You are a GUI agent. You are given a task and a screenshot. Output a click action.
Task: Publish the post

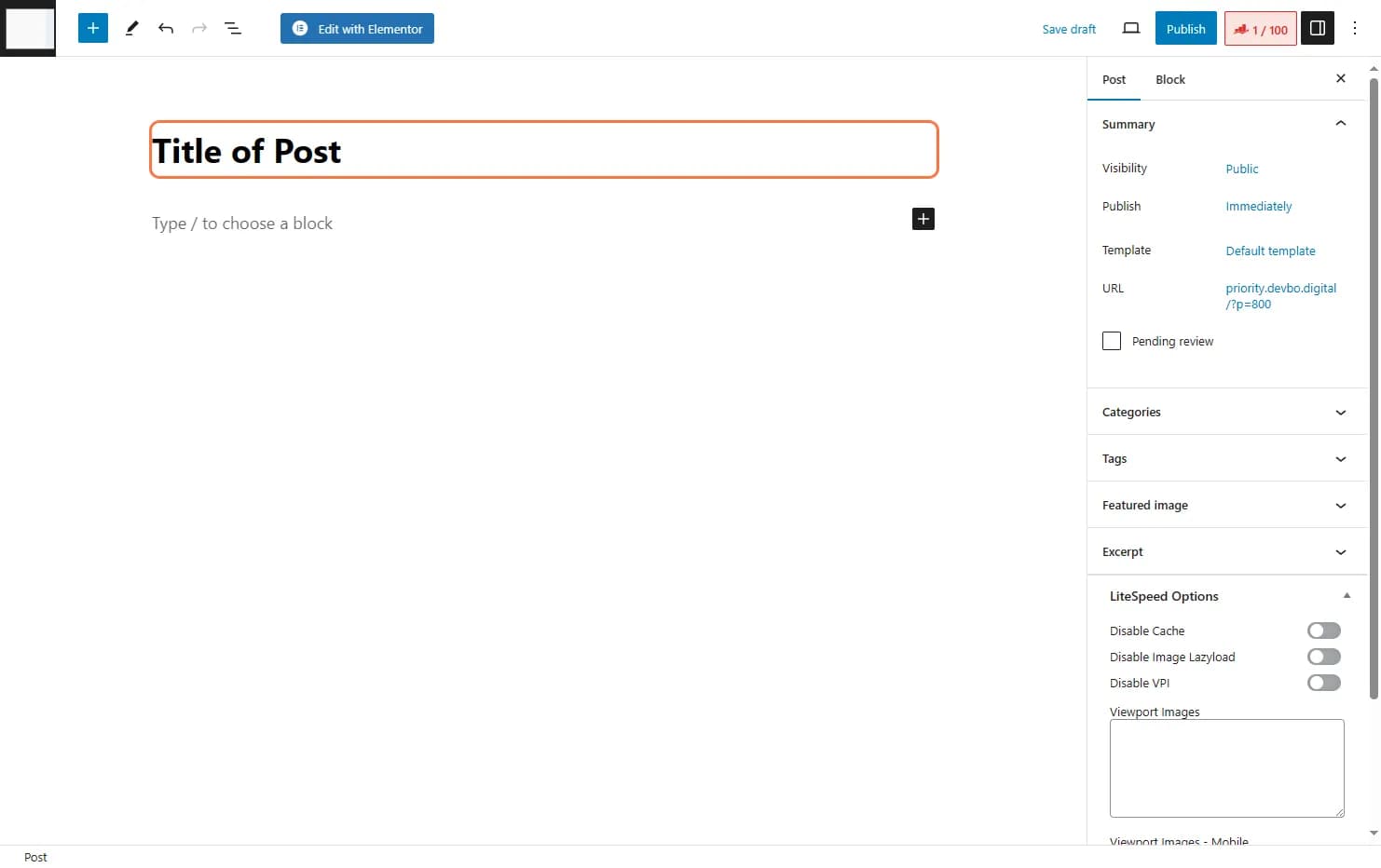(1186, 28)
